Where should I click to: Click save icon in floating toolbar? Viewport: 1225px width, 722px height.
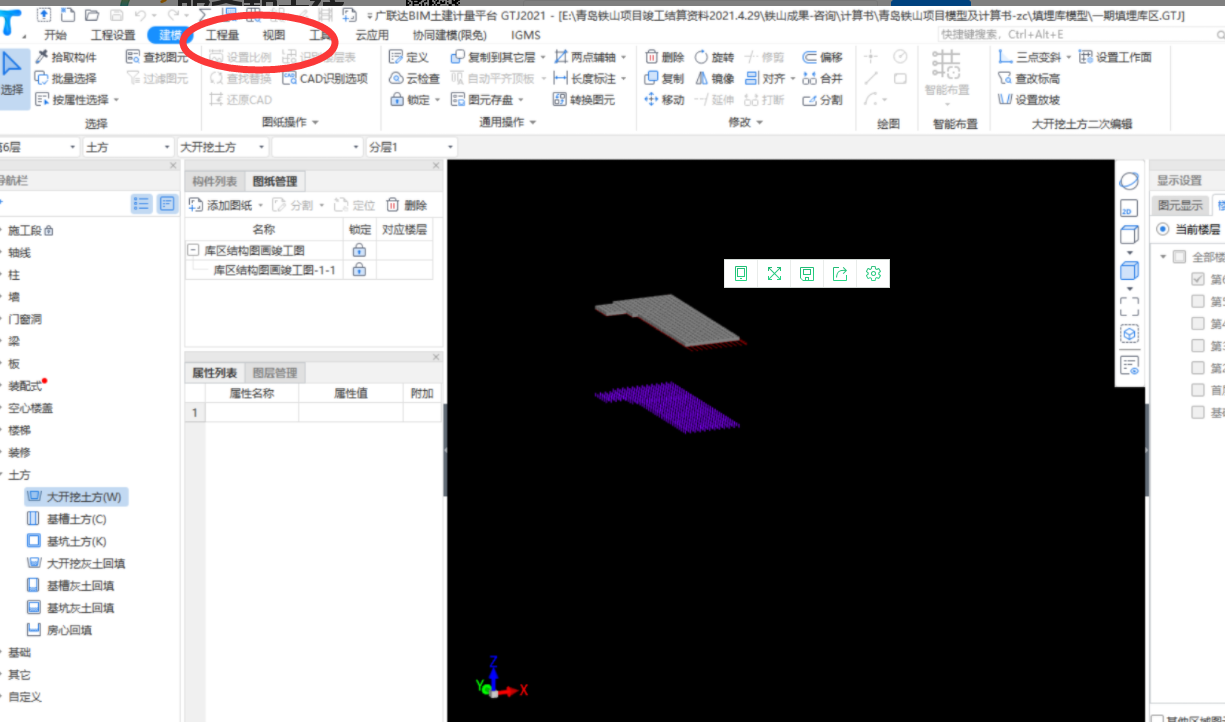click(x=807, y=273)
